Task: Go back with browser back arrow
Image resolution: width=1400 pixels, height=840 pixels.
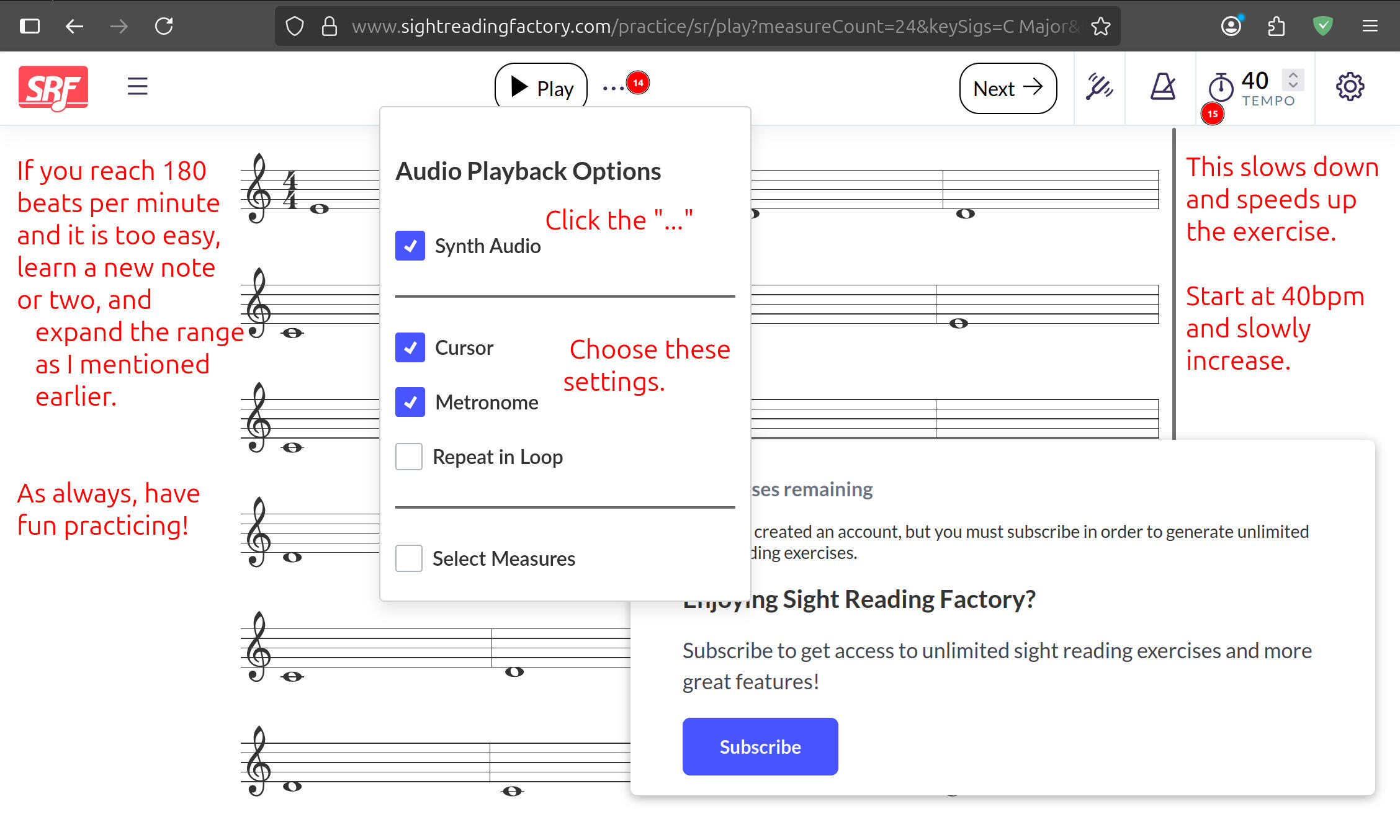Action: click(x=74, y=26)
